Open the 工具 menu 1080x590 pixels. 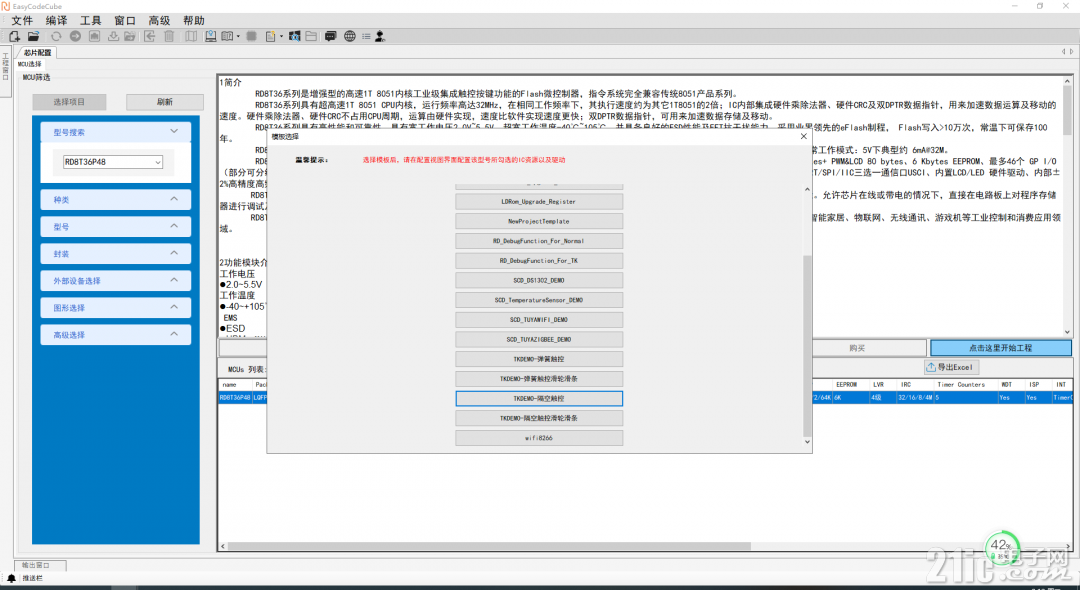pyautogui.click(x=91, y=21)
